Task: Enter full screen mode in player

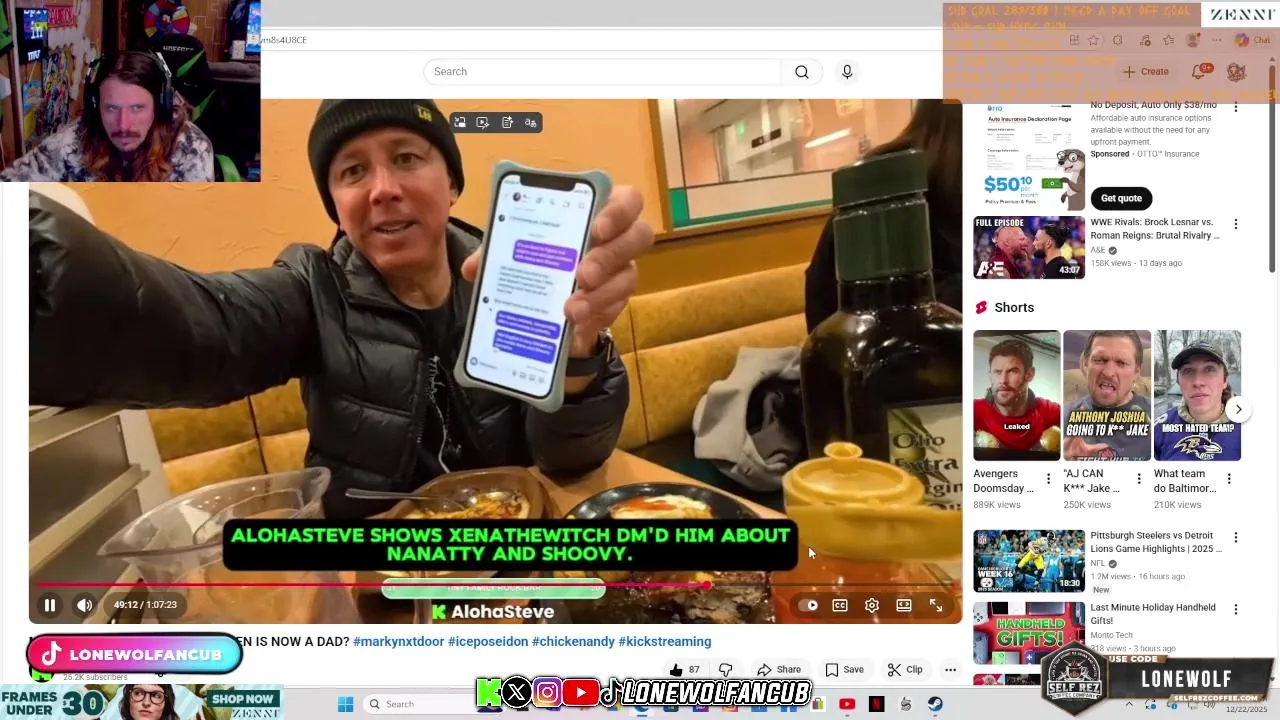Action: (936, 605)
